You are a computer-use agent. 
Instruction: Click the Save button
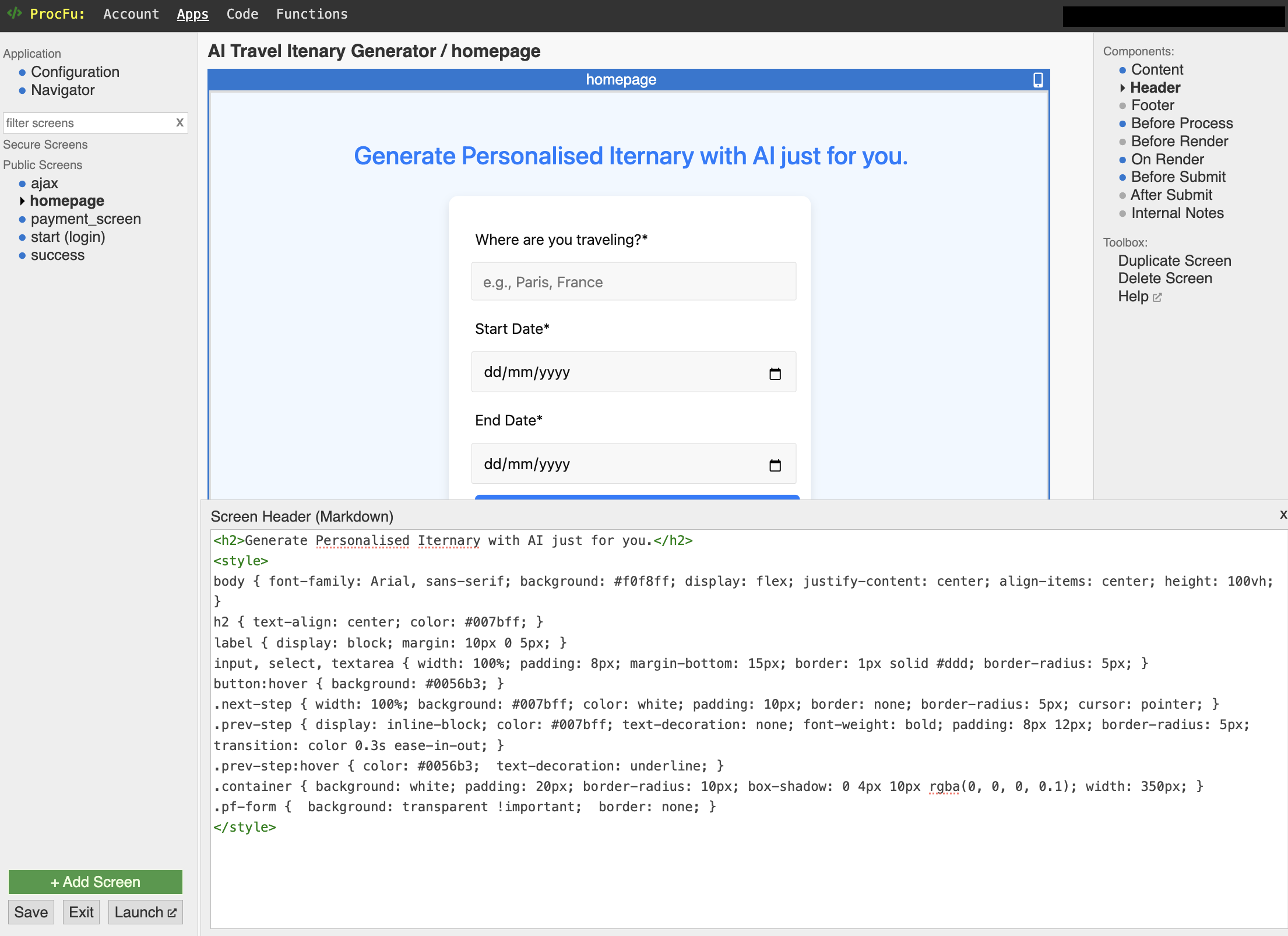pyautogui.click(x=31, y=912)
